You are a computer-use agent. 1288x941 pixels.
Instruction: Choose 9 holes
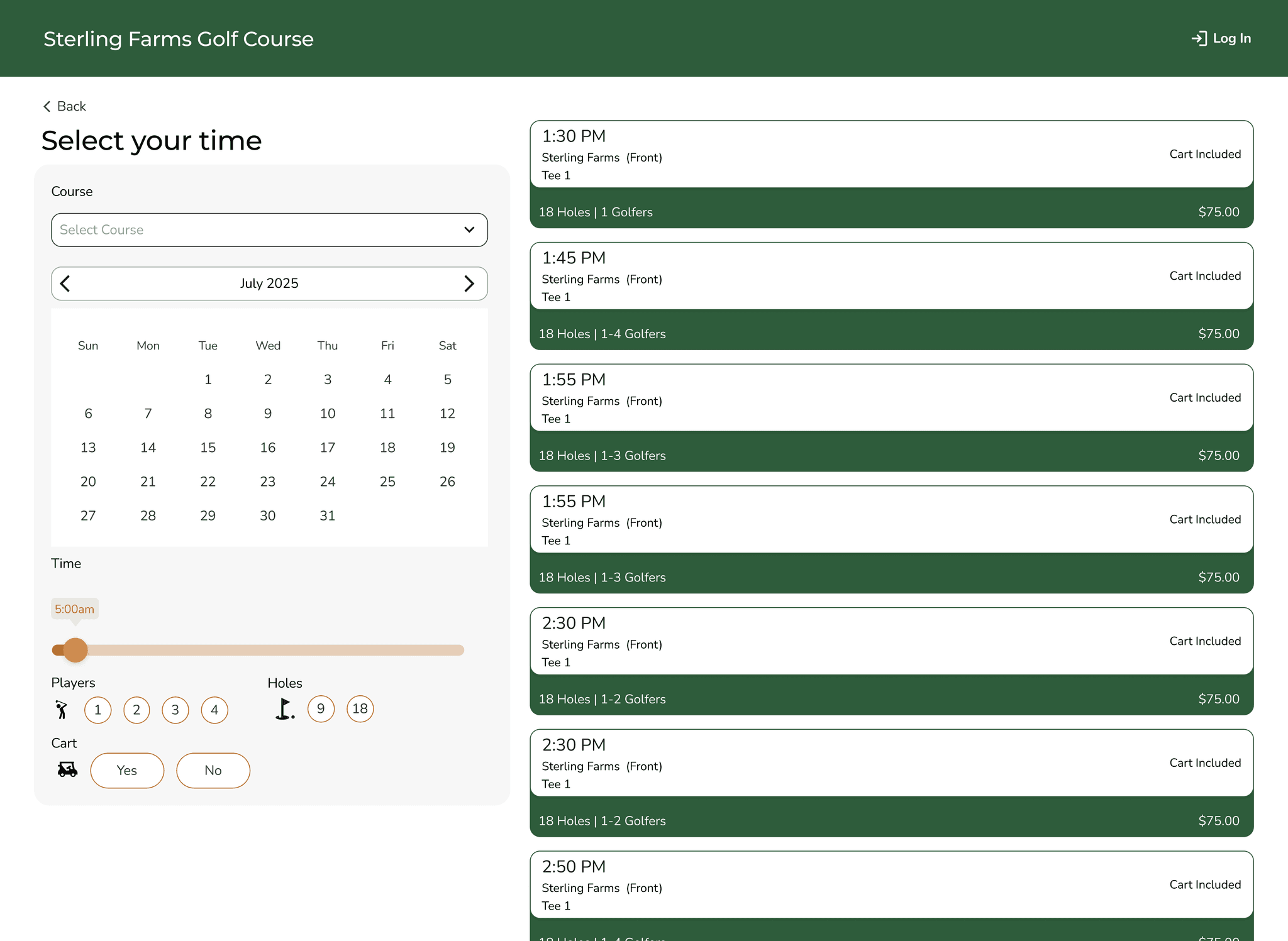(321, 709)
